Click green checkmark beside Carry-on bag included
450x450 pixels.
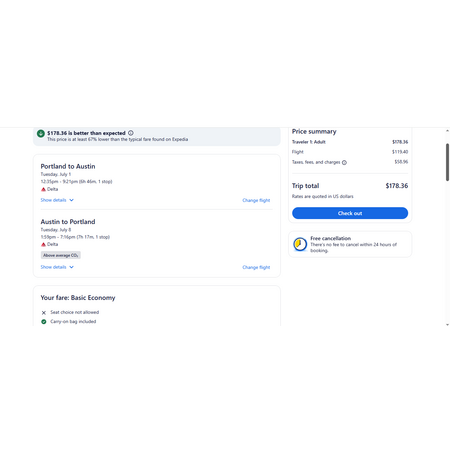(x=44, y=322)
